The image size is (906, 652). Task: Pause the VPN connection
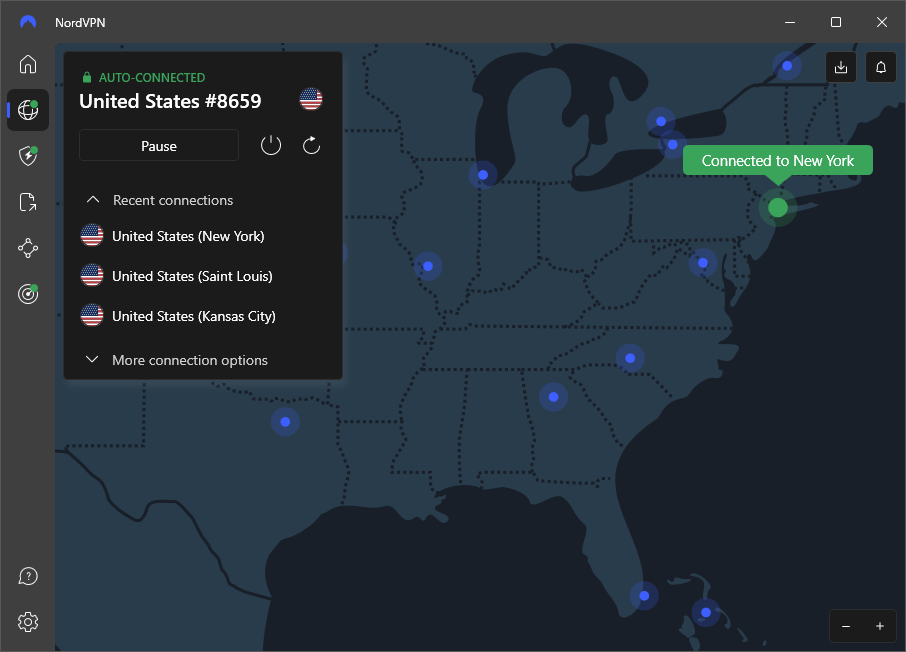pyautogui.click(x=159, y=146)
